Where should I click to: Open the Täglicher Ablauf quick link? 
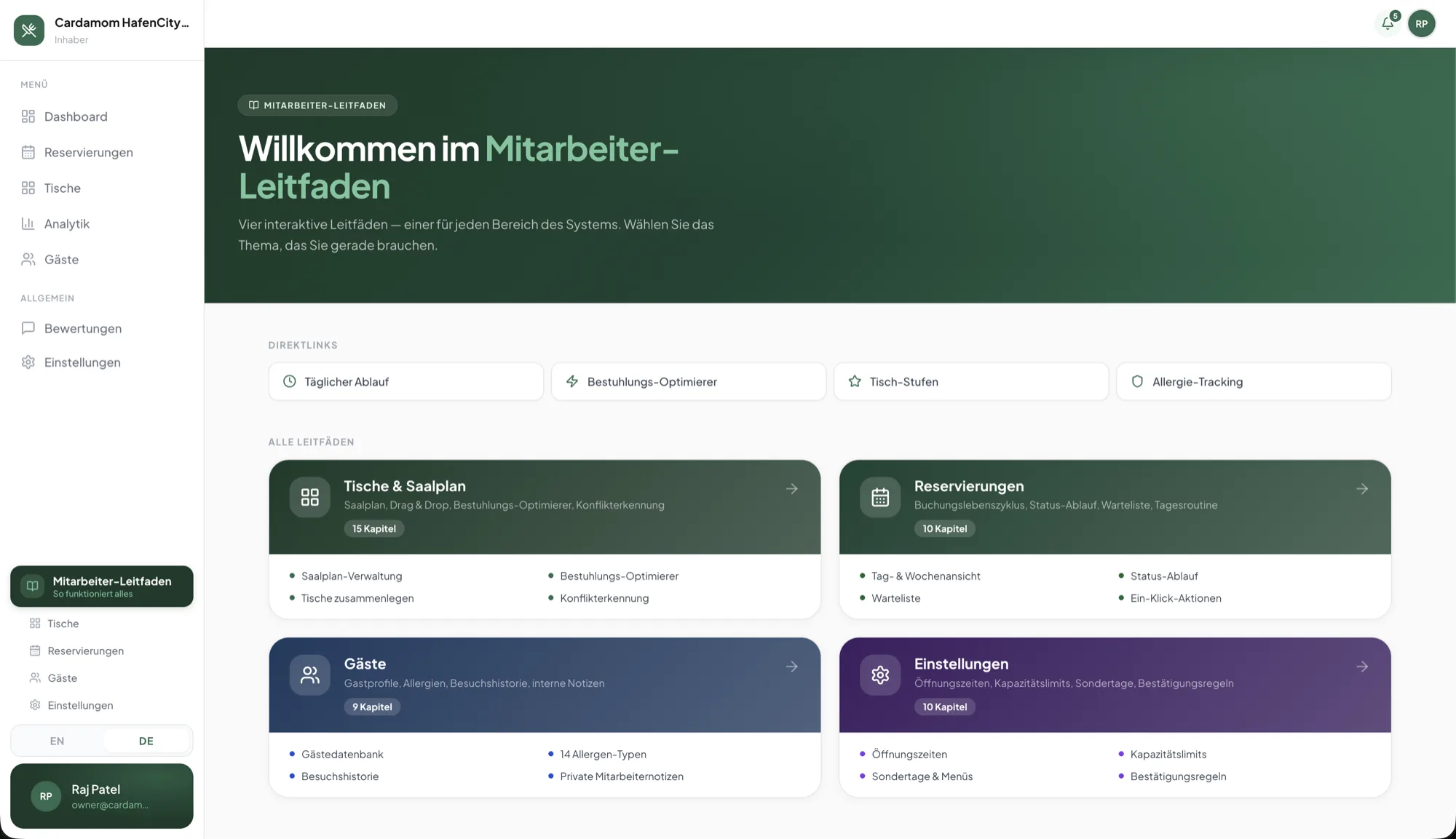click(406, 381)
